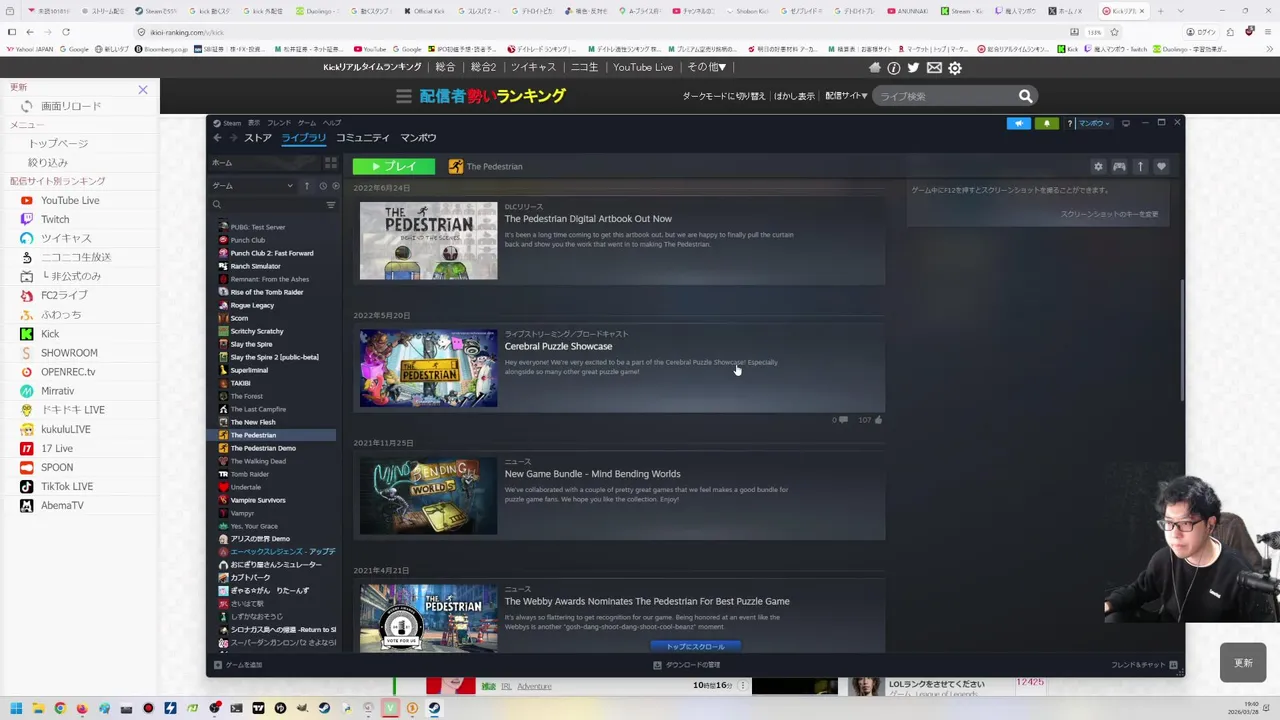
Task: Open the Cerebral Puzzle Showcase thumbnail
Action: [428, 368]
